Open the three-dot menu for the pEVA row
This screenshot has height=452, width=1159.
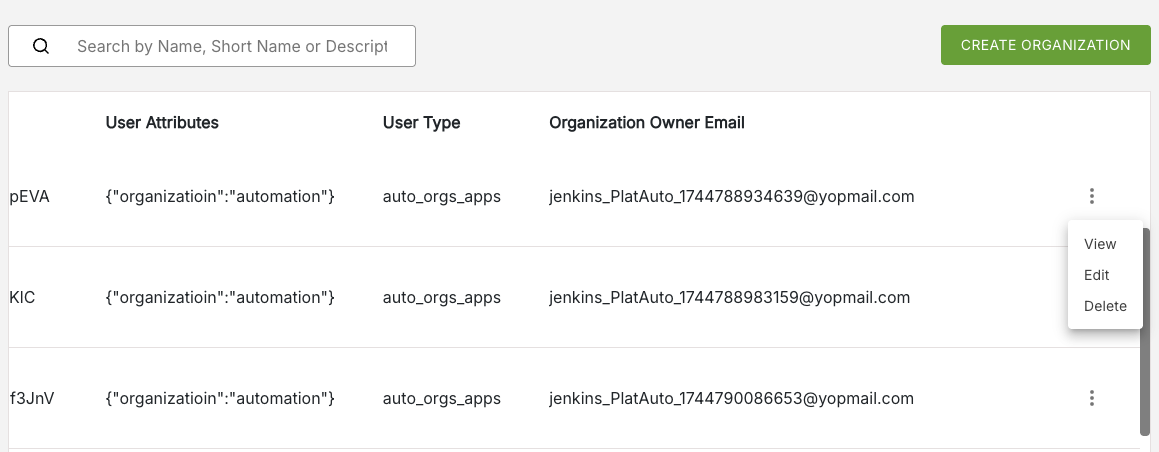click(1092, 197)
